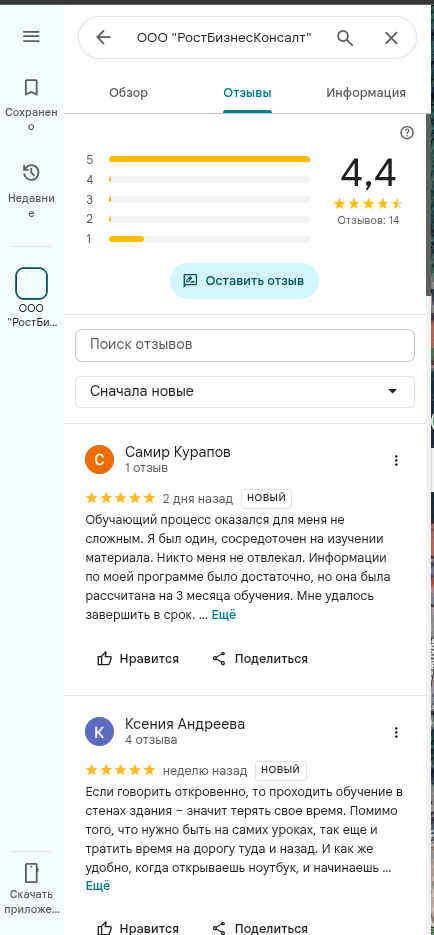Click the "1 отзыв" text under Самир Курапов
434x935 pixels.
pyautogui.click(x=146, y=468)
